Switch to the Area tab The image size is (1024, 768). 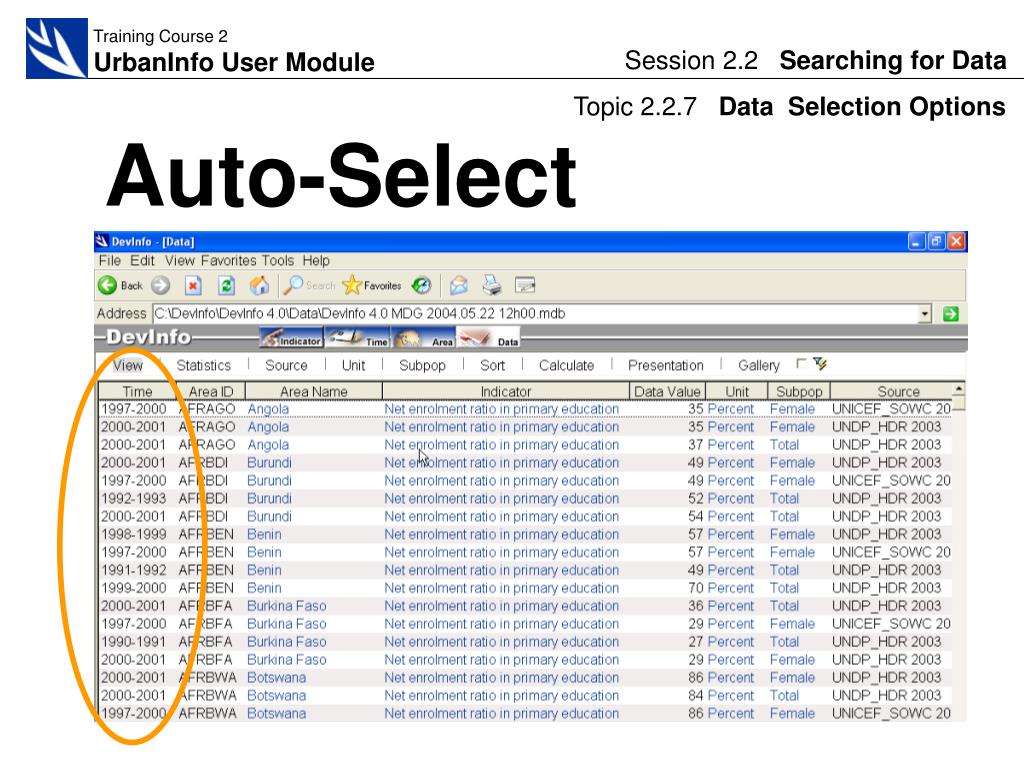(425, 340)
